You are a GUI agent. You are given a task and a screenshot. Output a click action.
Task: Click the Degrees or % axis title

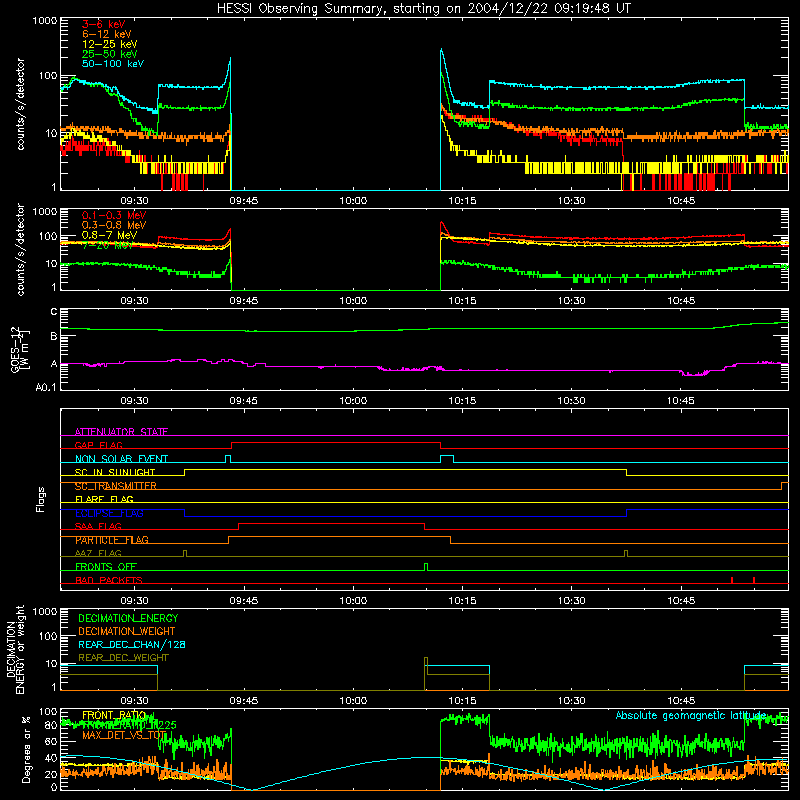tap(26, 749)
